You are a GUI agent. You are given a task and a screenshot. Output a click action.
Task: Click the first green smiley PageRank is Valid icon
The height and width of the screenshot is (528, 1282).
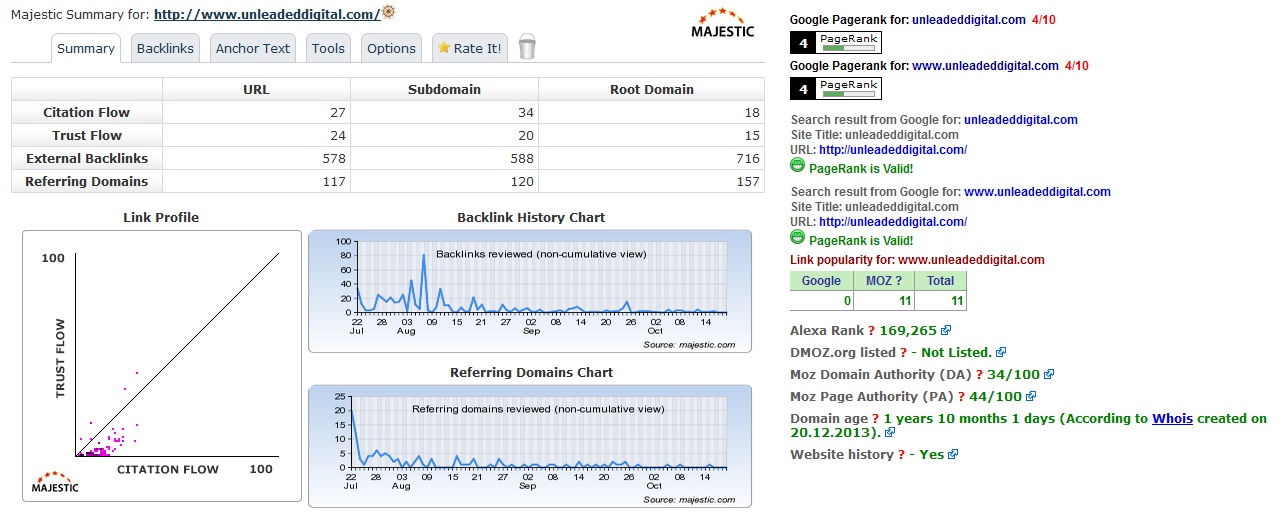pos(797,166)
